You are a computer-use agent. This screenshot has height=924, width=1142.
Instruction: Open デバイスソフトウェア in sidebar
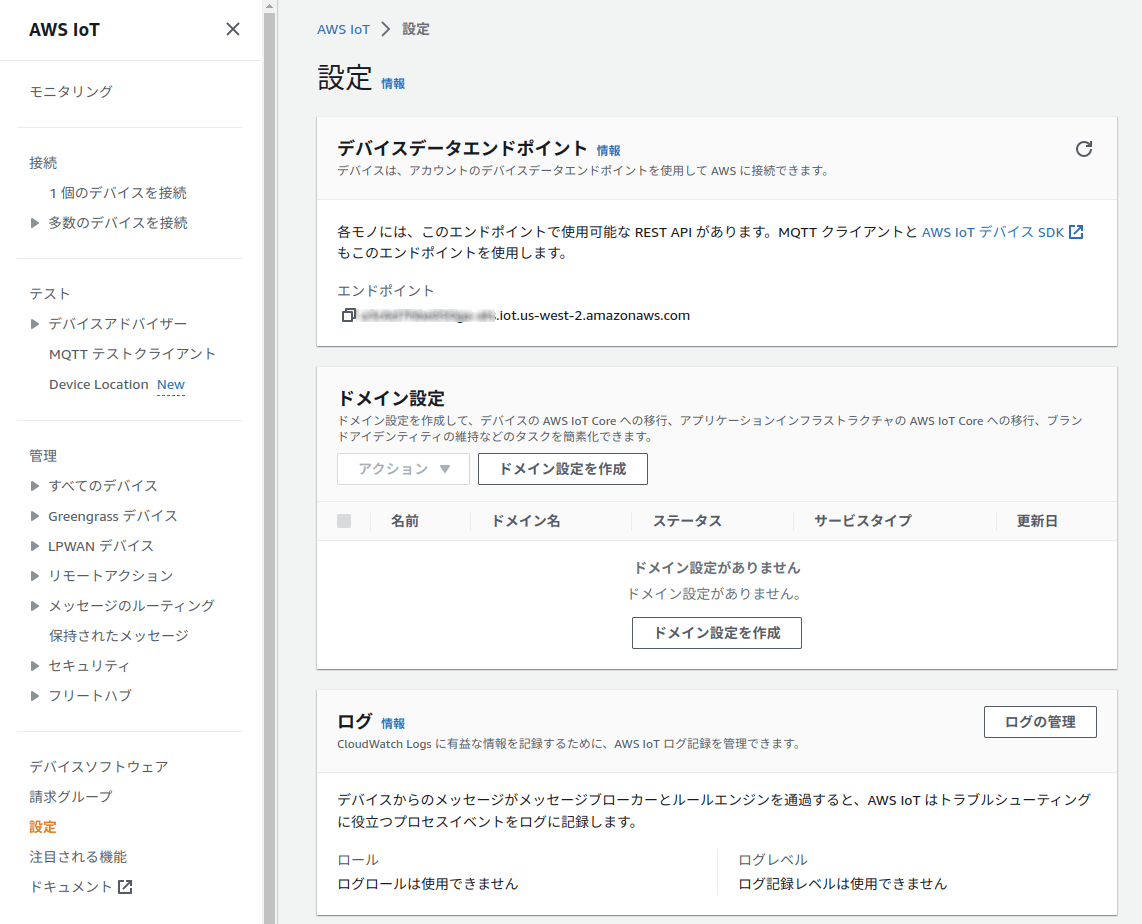98,767
